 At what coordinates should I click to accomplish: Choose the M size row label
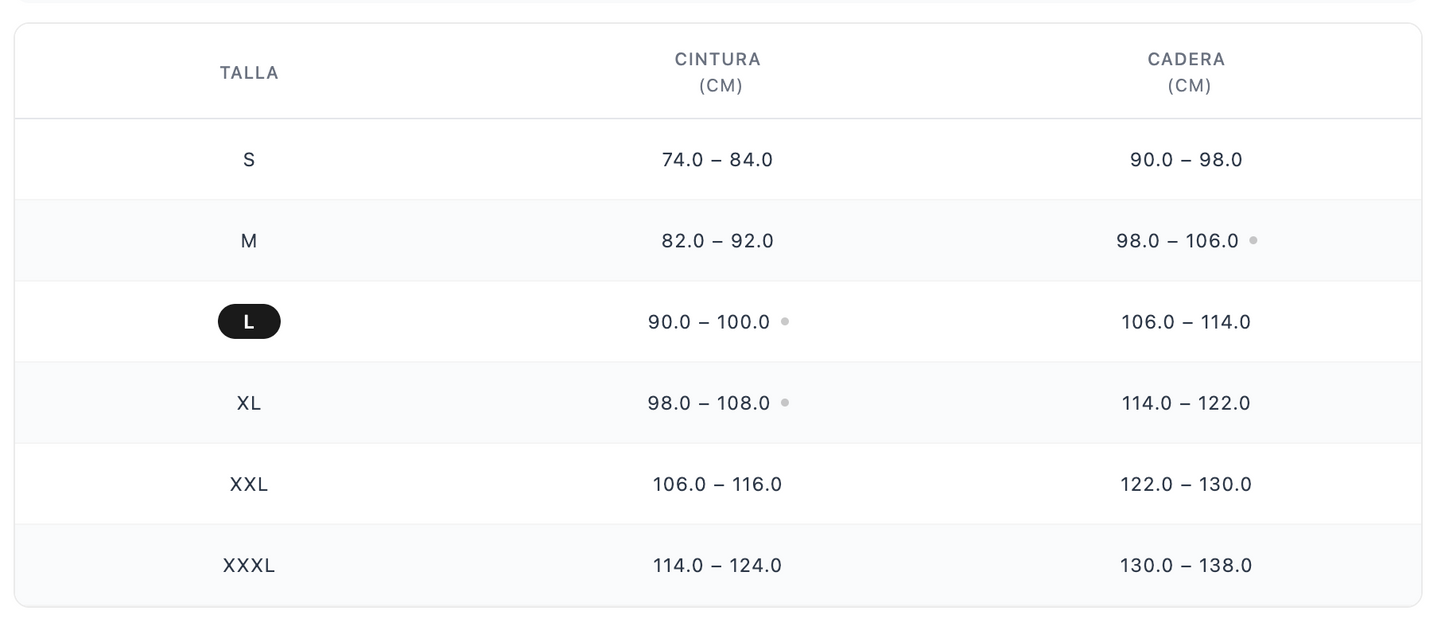click(x=249, y=241)
